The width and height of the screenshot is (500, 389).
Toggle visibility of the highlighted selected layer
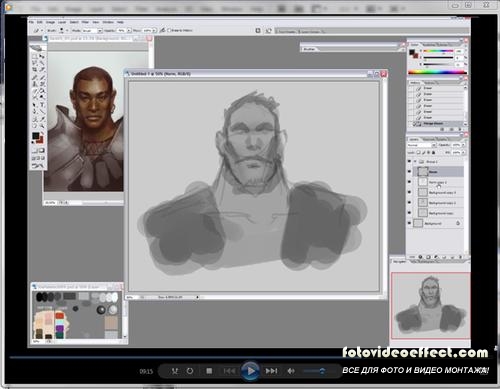click(x=410, y=172)
